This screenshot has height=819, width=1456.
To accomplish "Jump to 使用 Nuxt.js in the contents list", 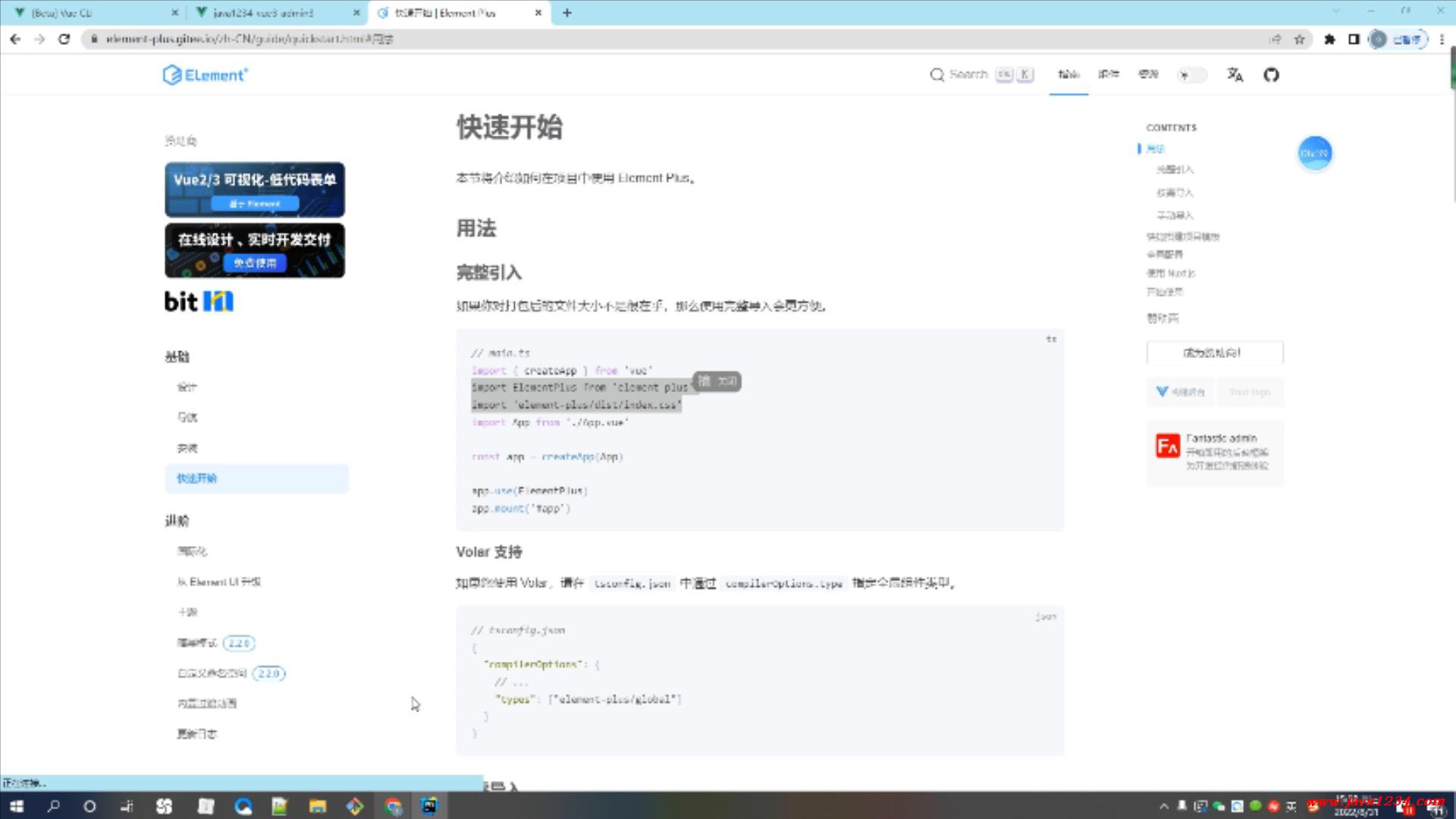I will [1170, 273].
